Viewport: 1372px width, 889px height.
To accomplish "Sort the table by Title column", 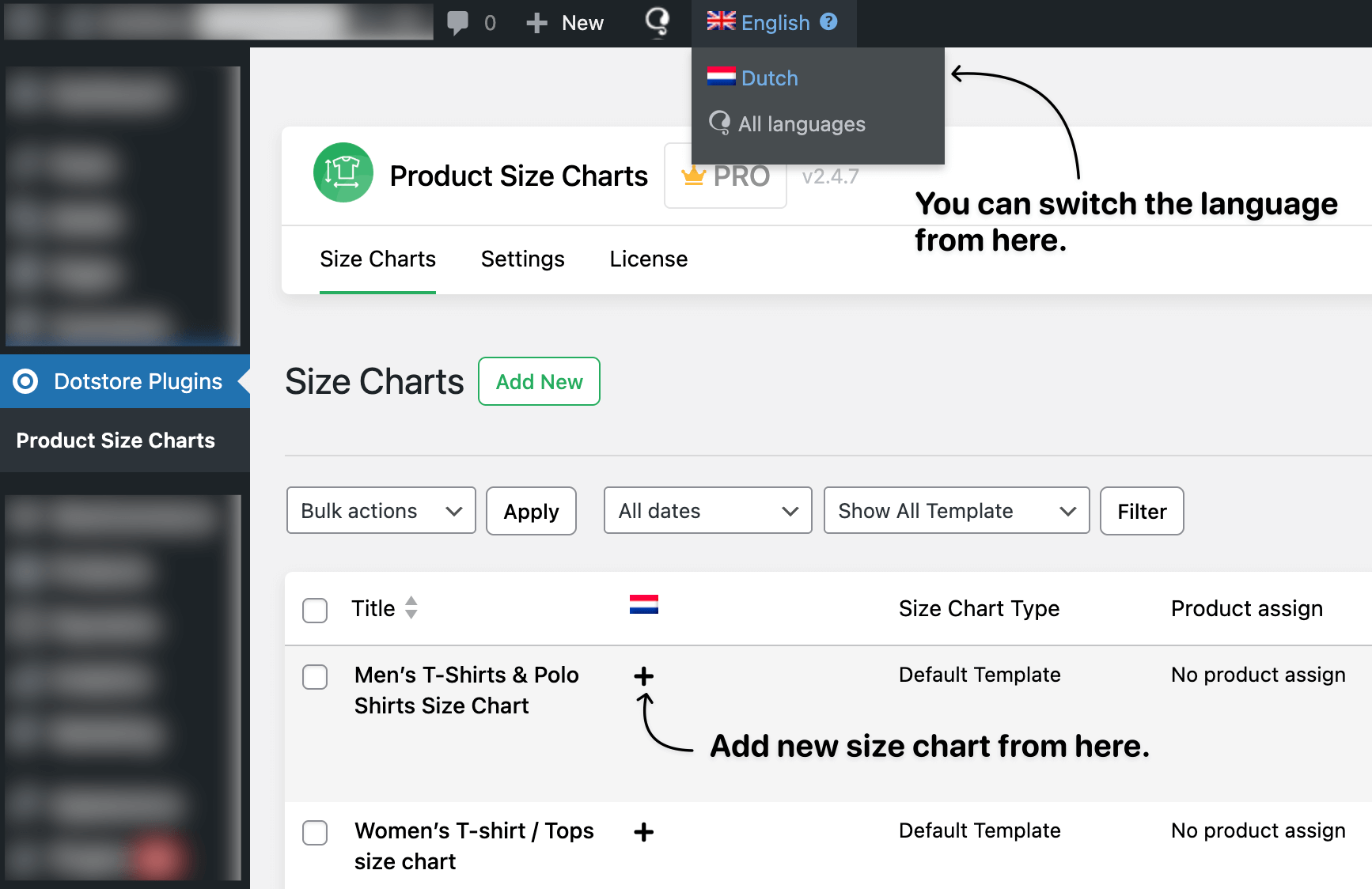I will pos(411,608).
